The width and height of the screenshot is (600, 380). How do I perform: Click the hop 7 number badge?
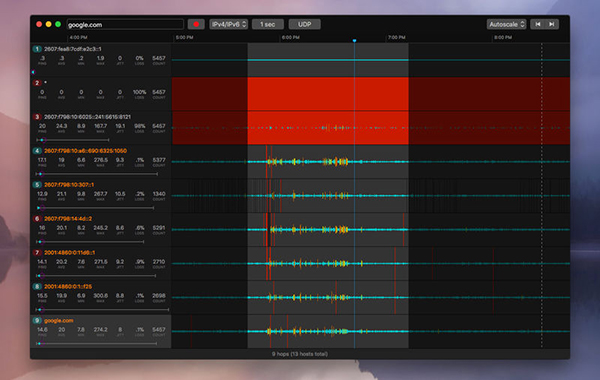point(37,253)
